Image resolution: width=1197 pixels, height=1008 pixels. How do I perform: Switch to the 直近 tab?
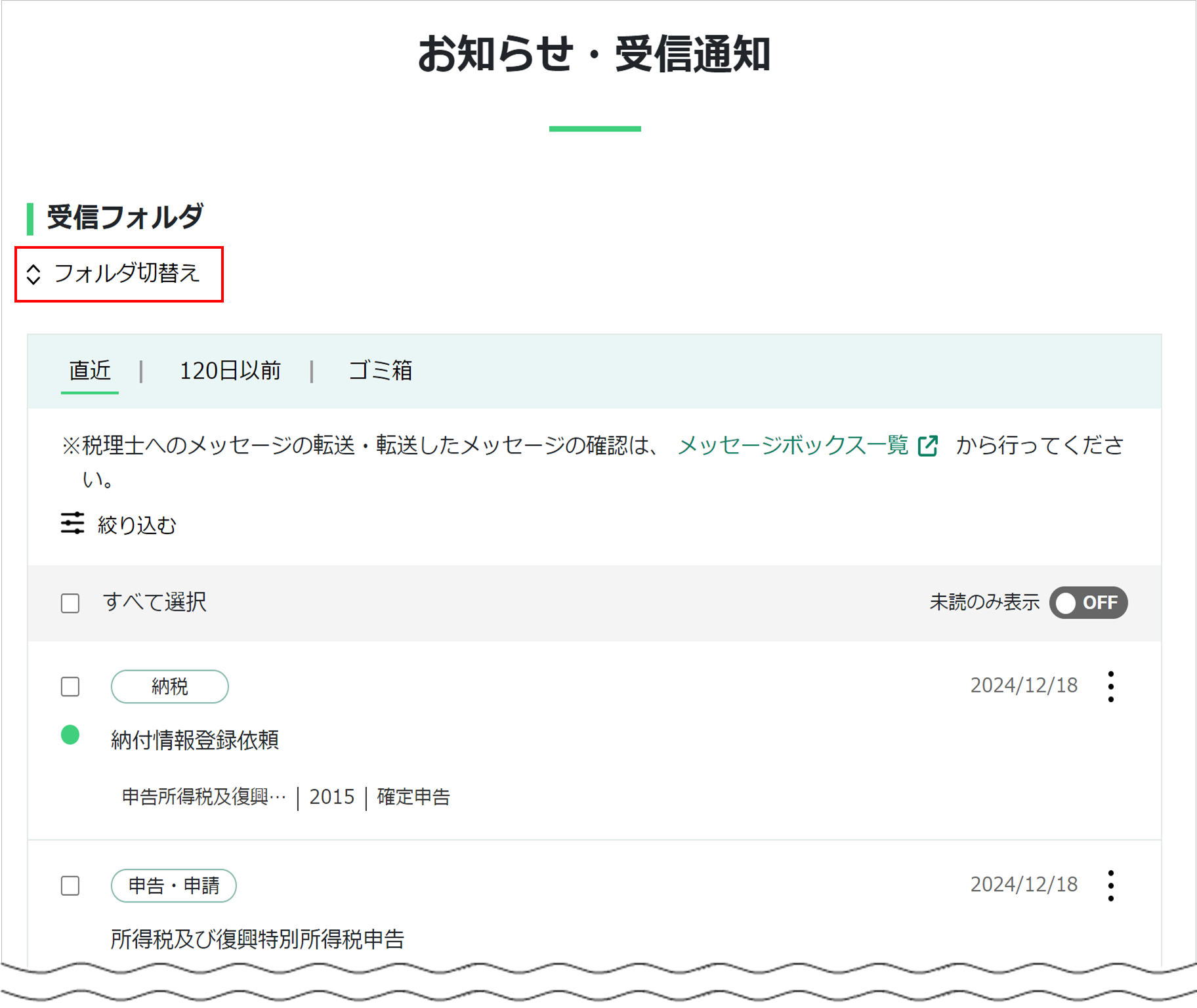point(90,371)
